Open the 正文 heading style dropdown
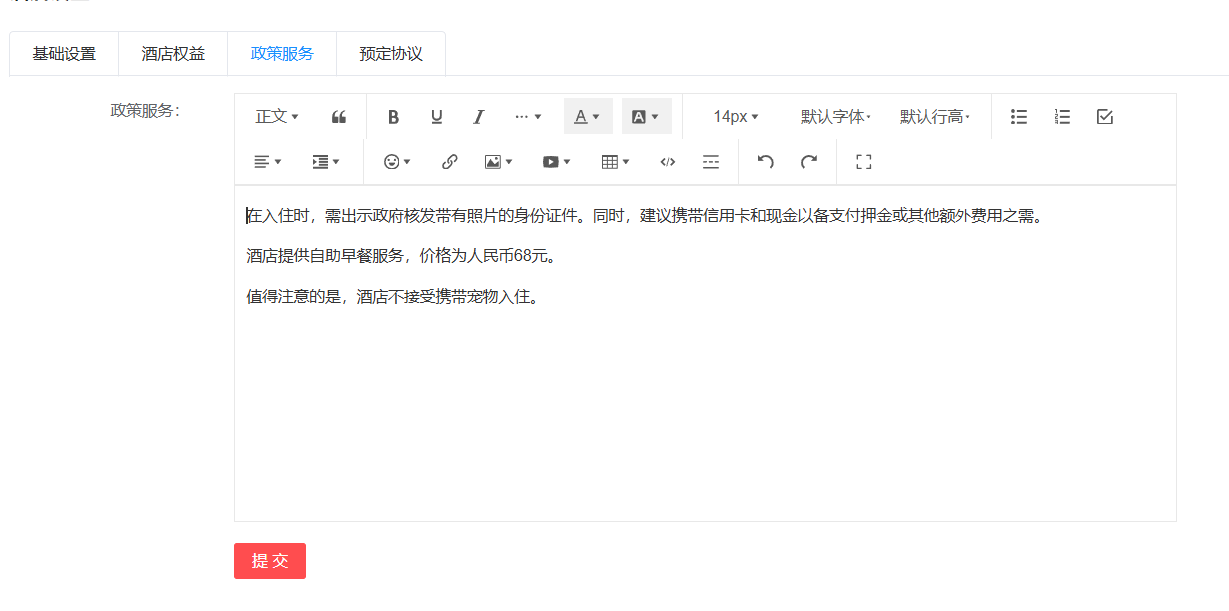 click(277, 117)
